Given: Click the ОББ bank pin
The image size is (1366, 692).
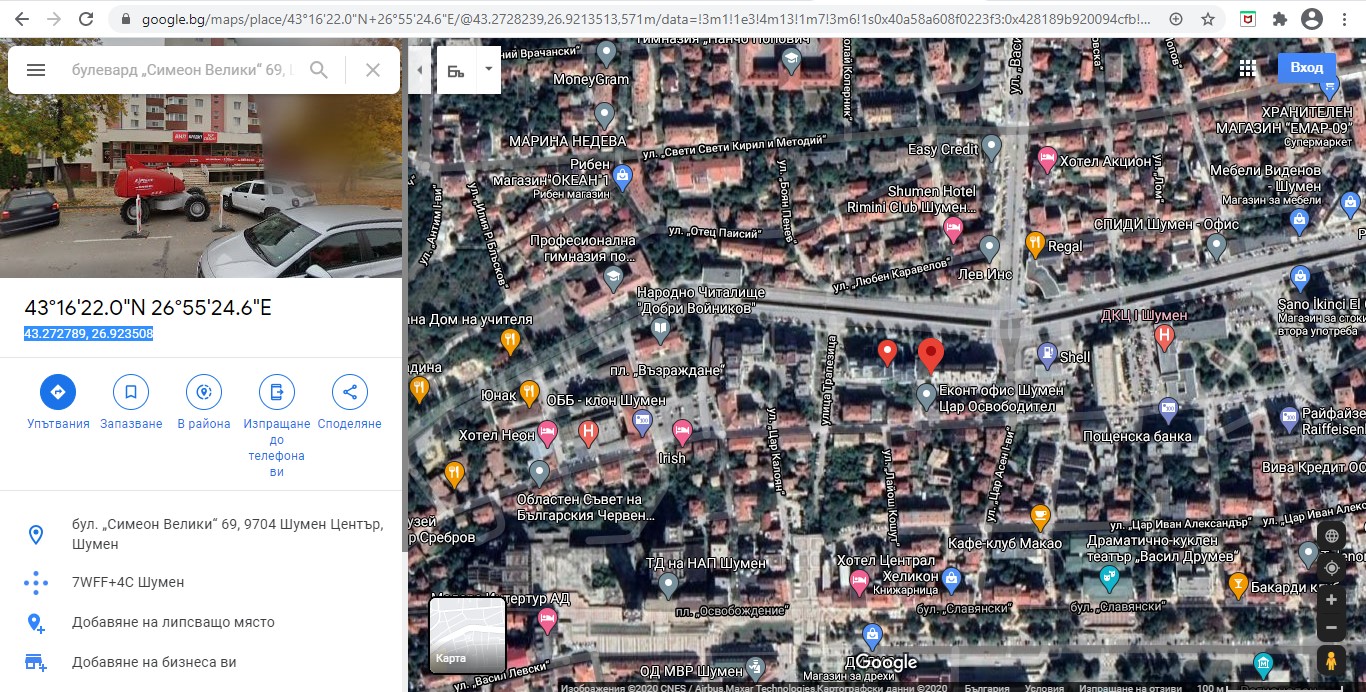Looking at the screenshot, I should tap(643, 421).
